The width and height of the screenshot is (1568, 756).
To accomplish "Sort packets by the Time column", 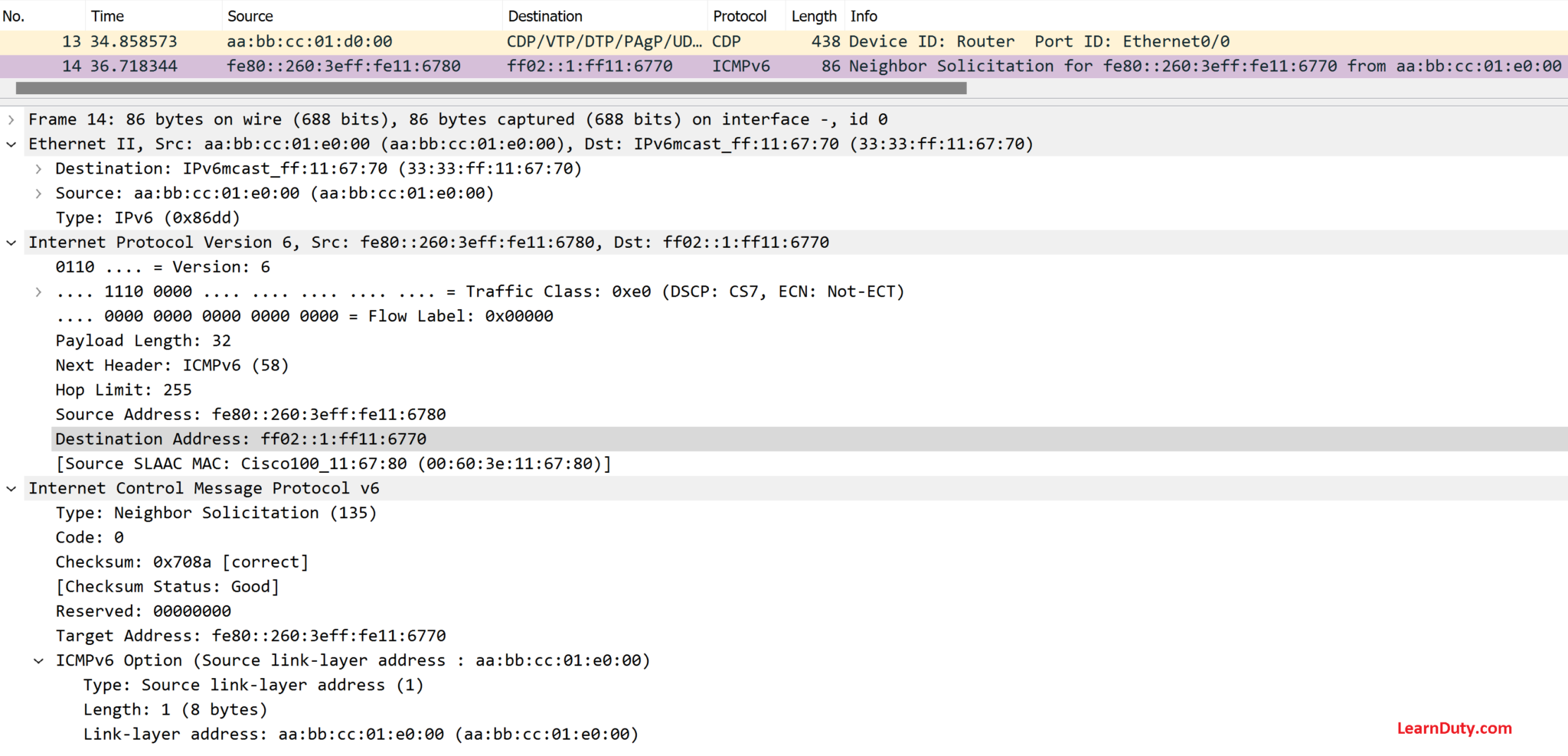I will (107, 15).
